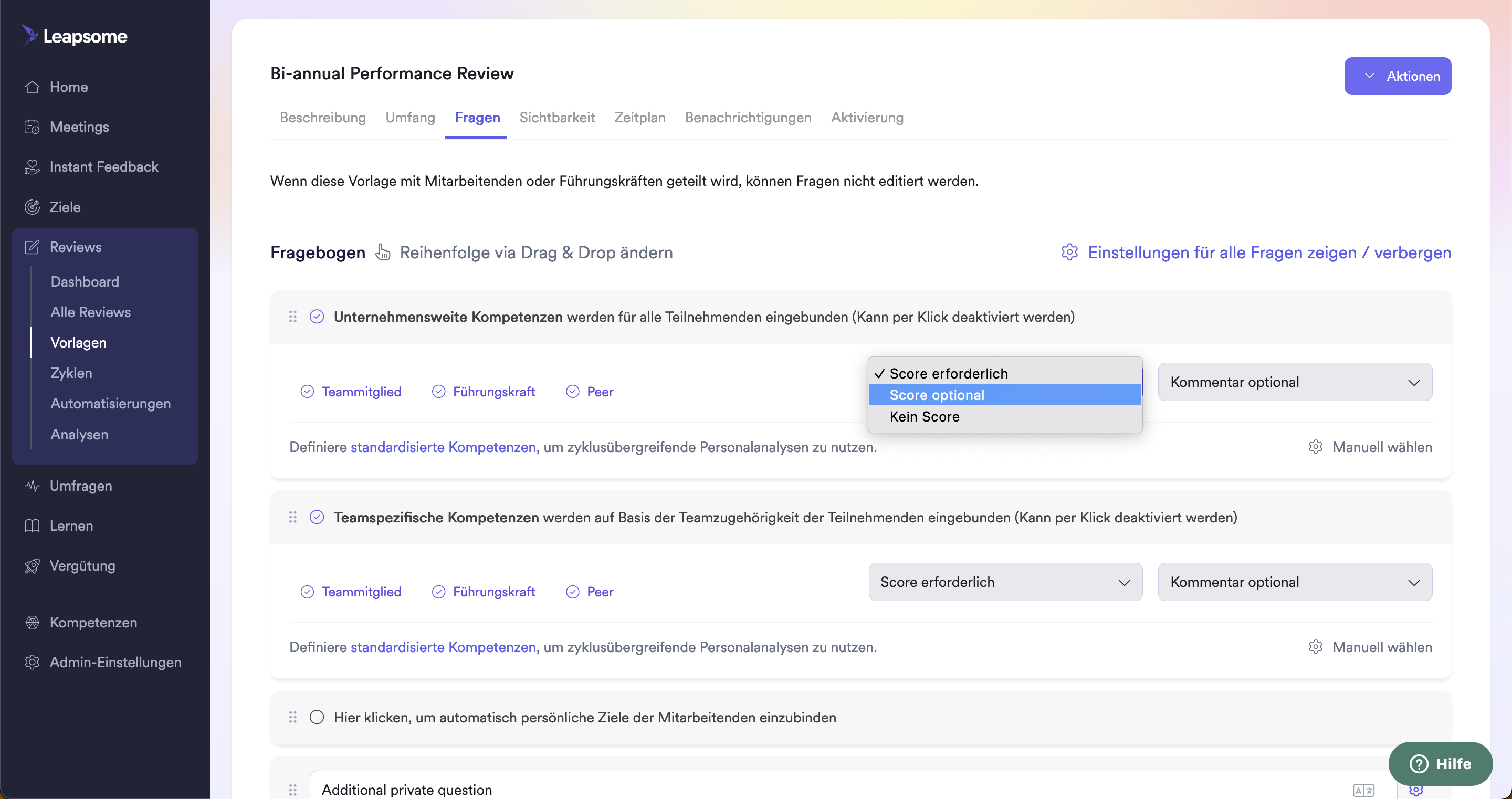Open Kommentar optional dropdown in Unternehmensweite section

tap(1295, 382)
